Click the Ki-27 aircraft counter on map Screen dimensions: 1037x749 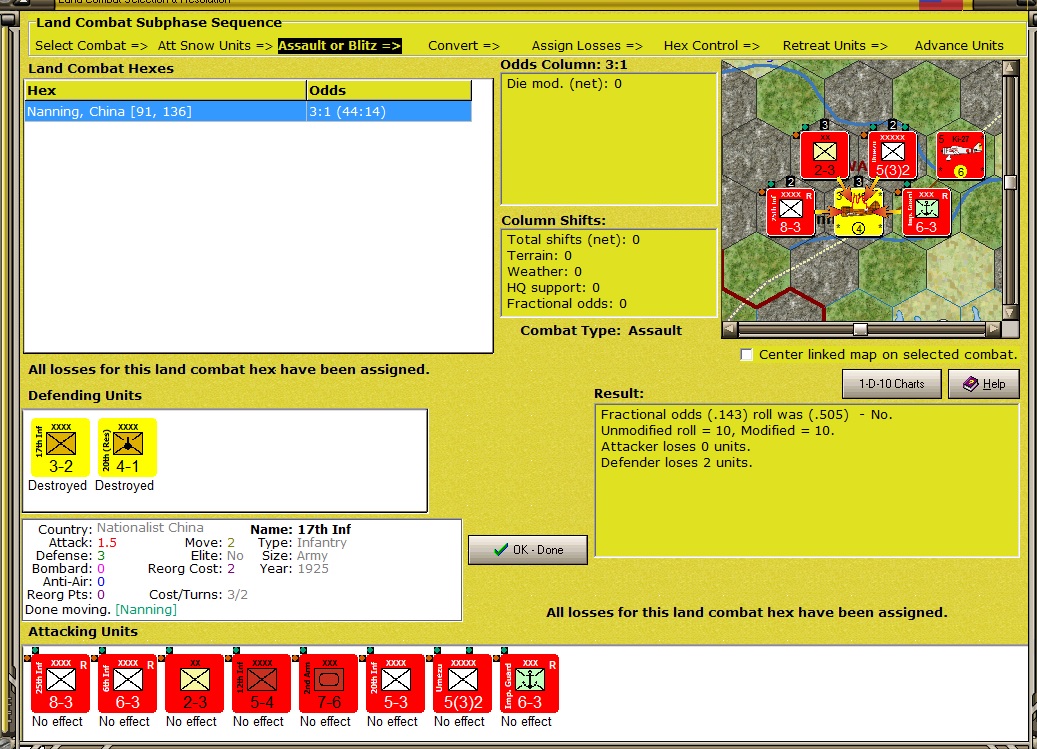(960, 155)
